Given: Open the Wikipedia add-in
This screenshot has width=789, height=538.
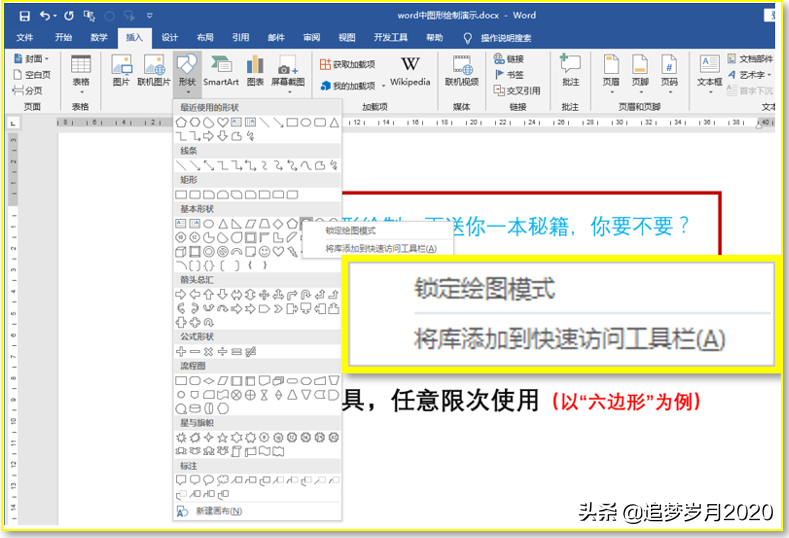Looking at the screenshot, I should click(x=410, y=71).
